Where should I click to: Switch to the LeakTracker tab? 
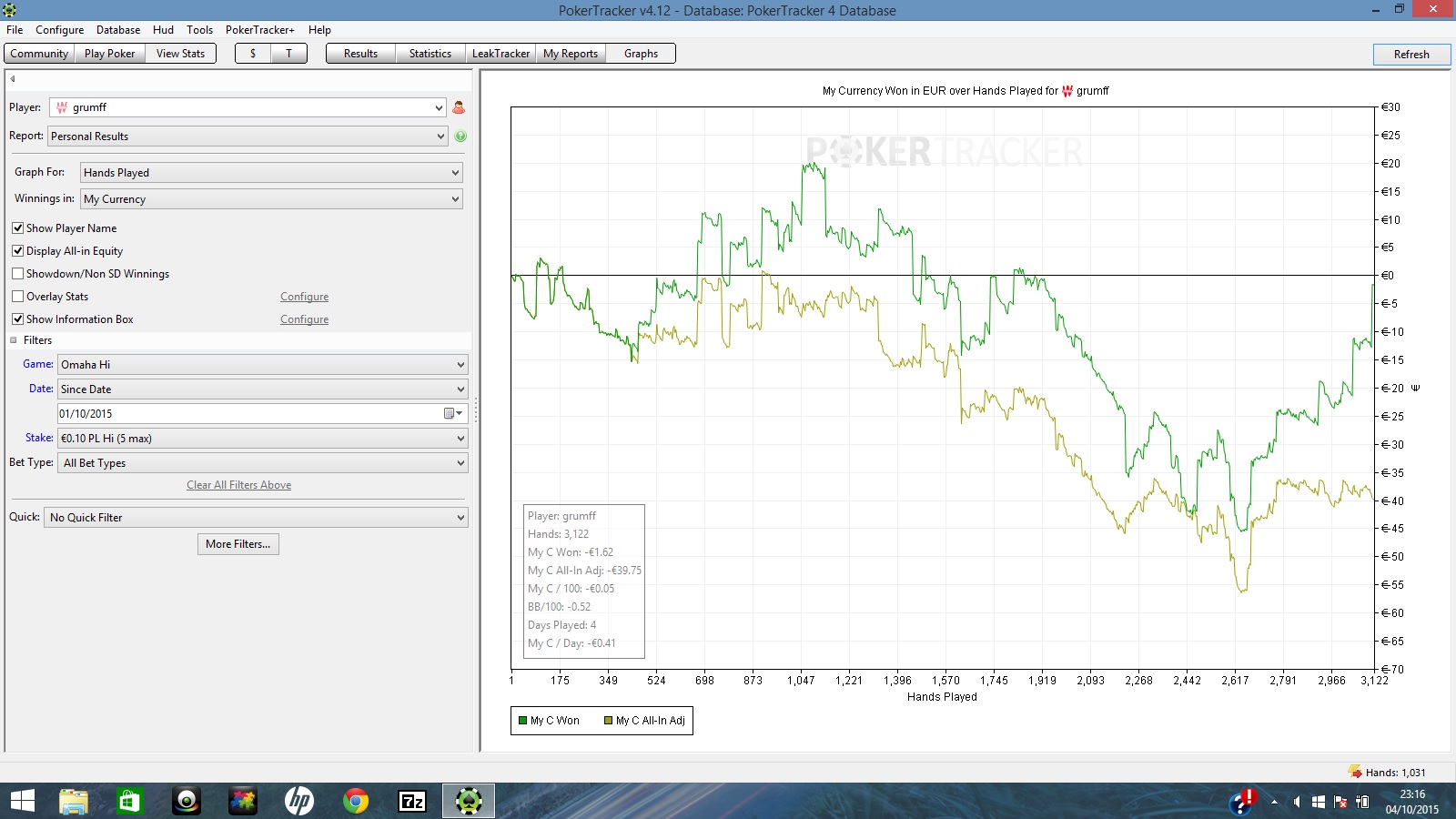(500, 54)
